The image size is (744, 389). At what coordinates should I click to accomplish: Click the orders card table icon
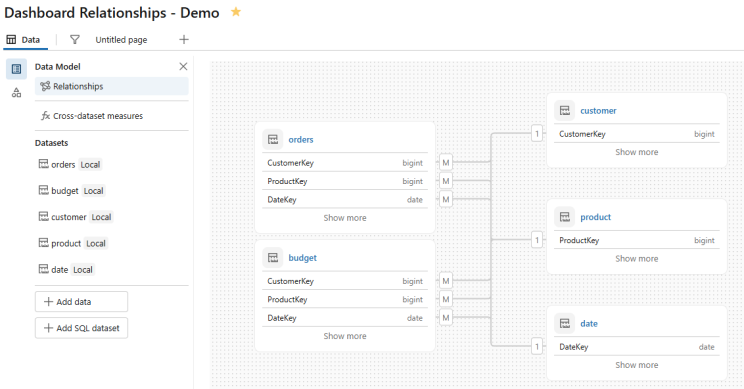273,139
